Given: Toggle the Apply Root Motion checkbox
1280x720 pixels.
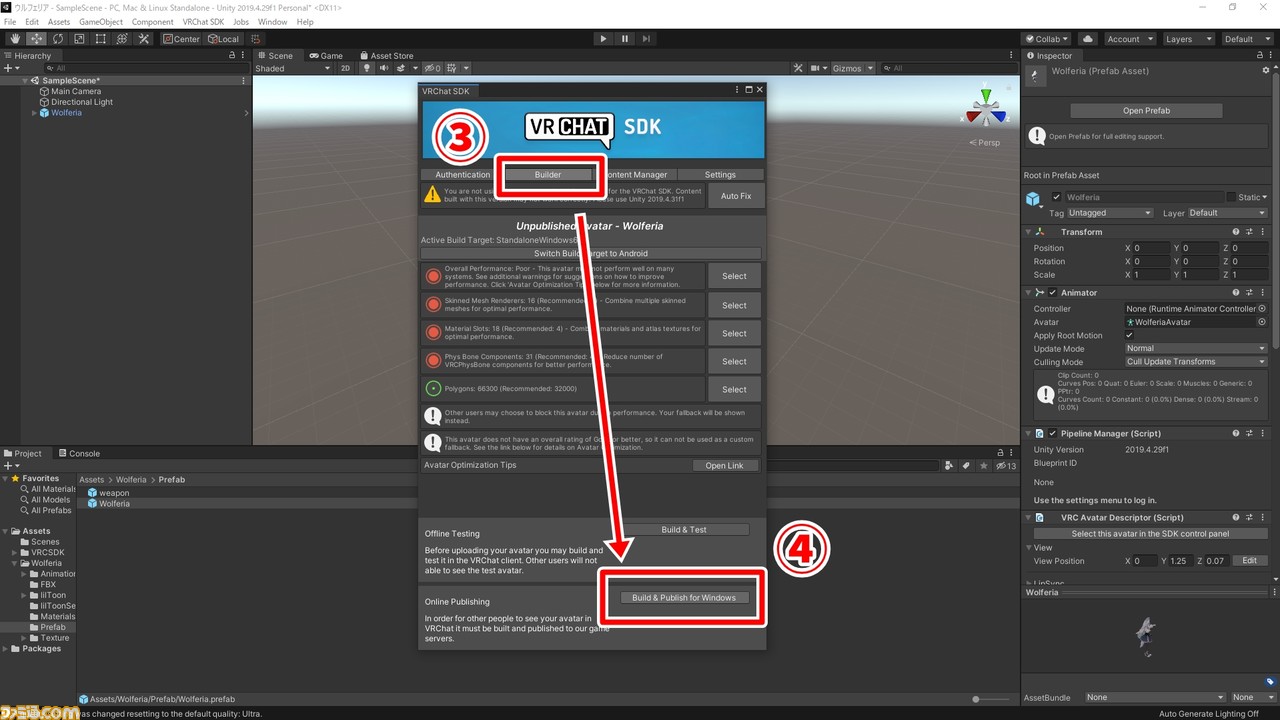Looking at the screenshot, I should coord(1130,335).
